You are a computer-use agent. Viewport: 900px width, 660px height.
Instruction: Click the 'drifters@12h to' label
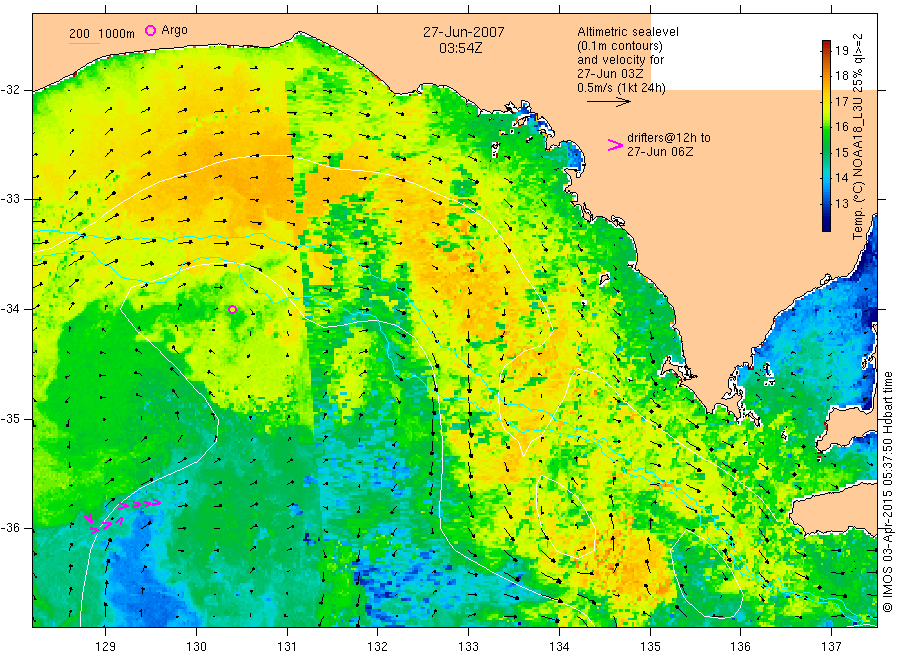[669, 138]
